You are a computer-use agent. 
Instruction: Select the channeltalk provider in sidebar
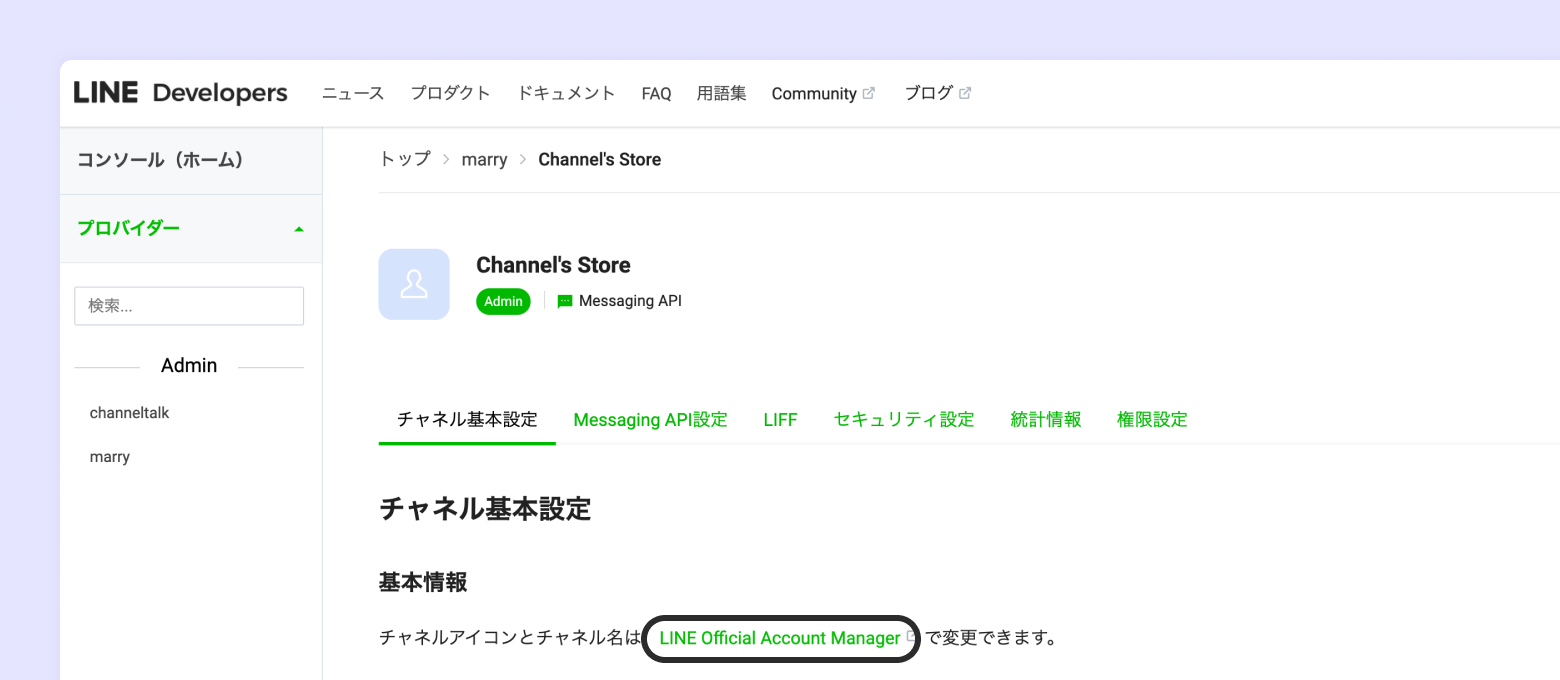tap(130, 413)
